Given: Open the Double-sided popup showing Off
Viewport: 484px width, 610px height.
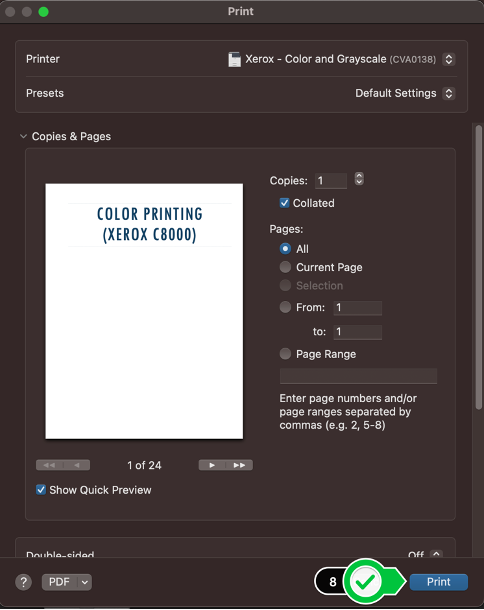Looking at the screenshot, I should pyautogui.click(x=437, y=554).
